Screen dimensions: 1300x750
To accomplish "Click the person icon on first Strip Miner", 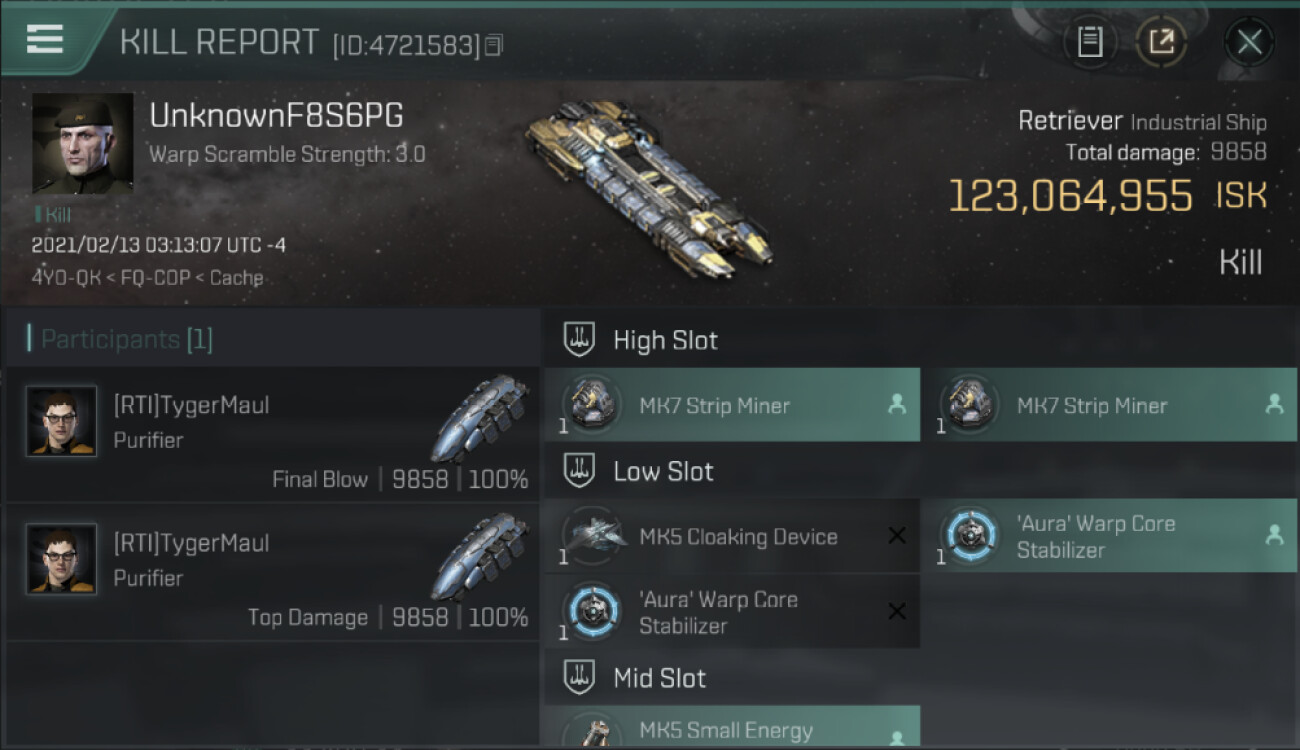I will point(896,404).
